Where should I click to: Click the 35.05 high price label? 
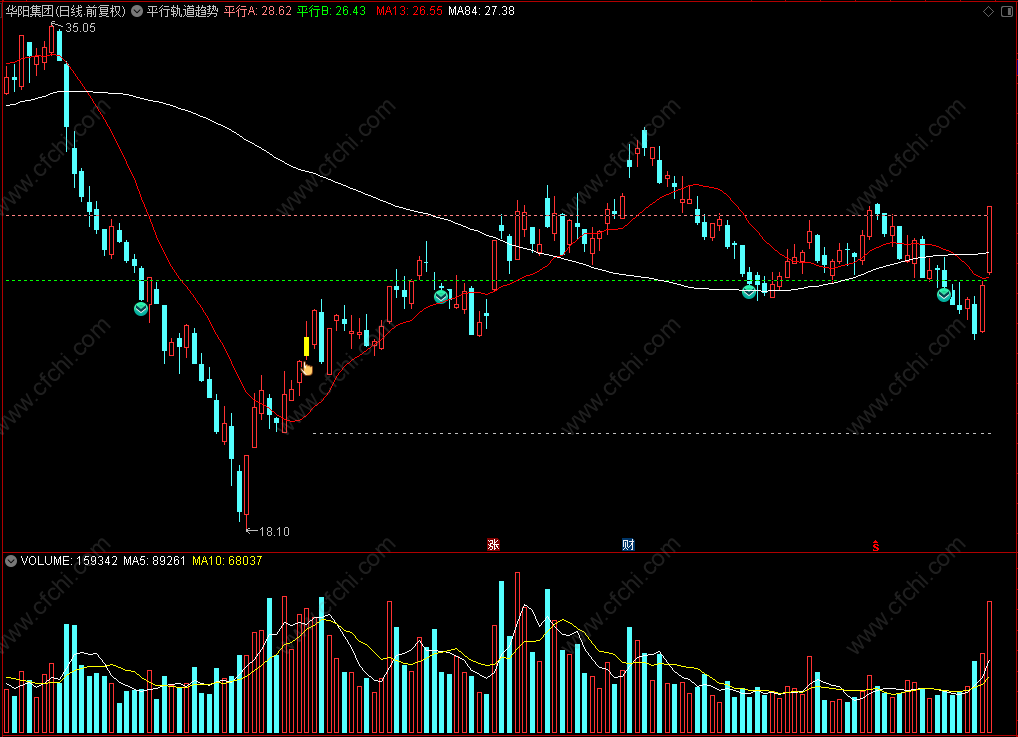click(x=80, y=28)
